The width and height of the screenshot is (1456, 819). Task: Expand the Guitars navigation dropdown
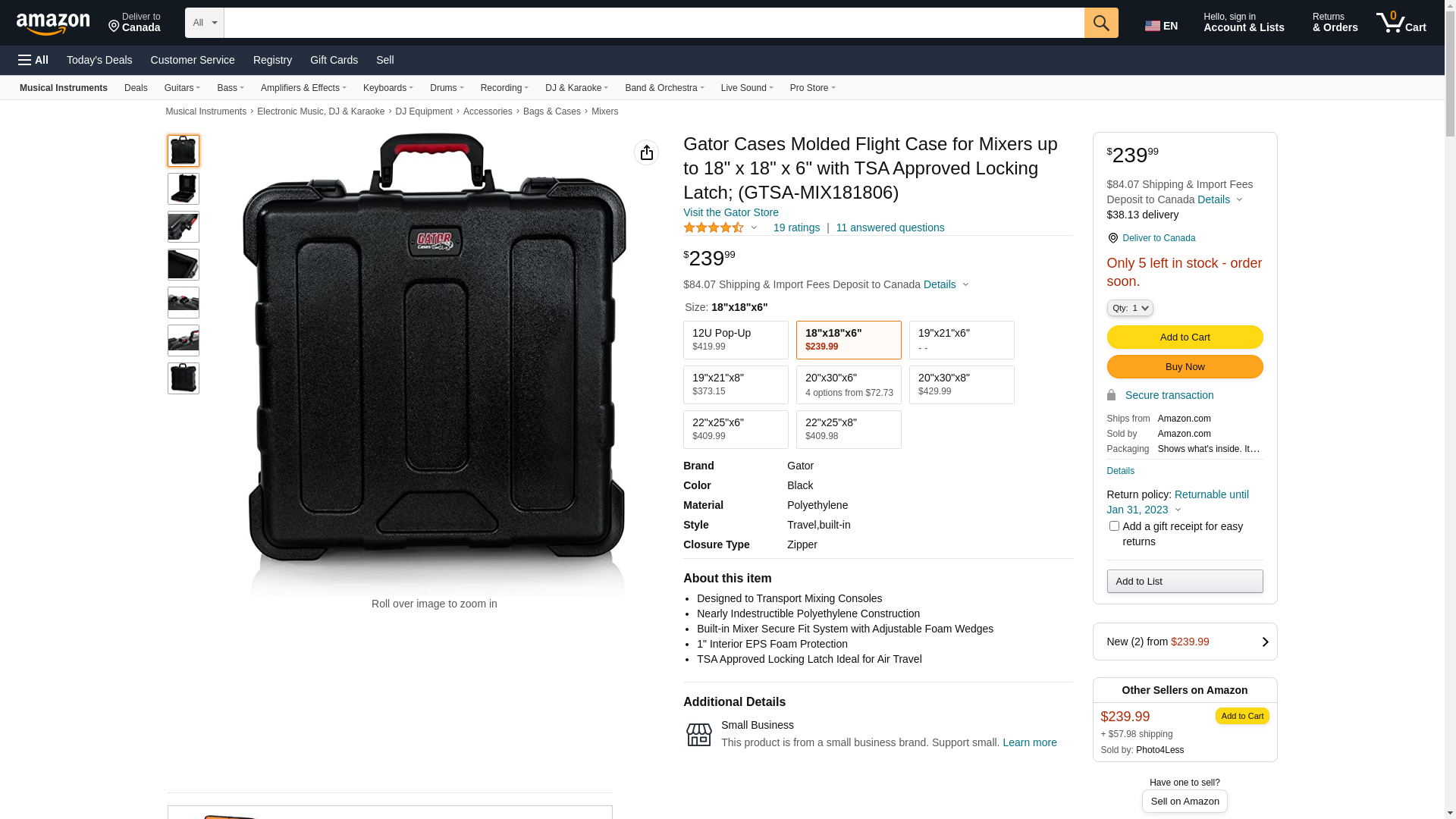(182, 88)
